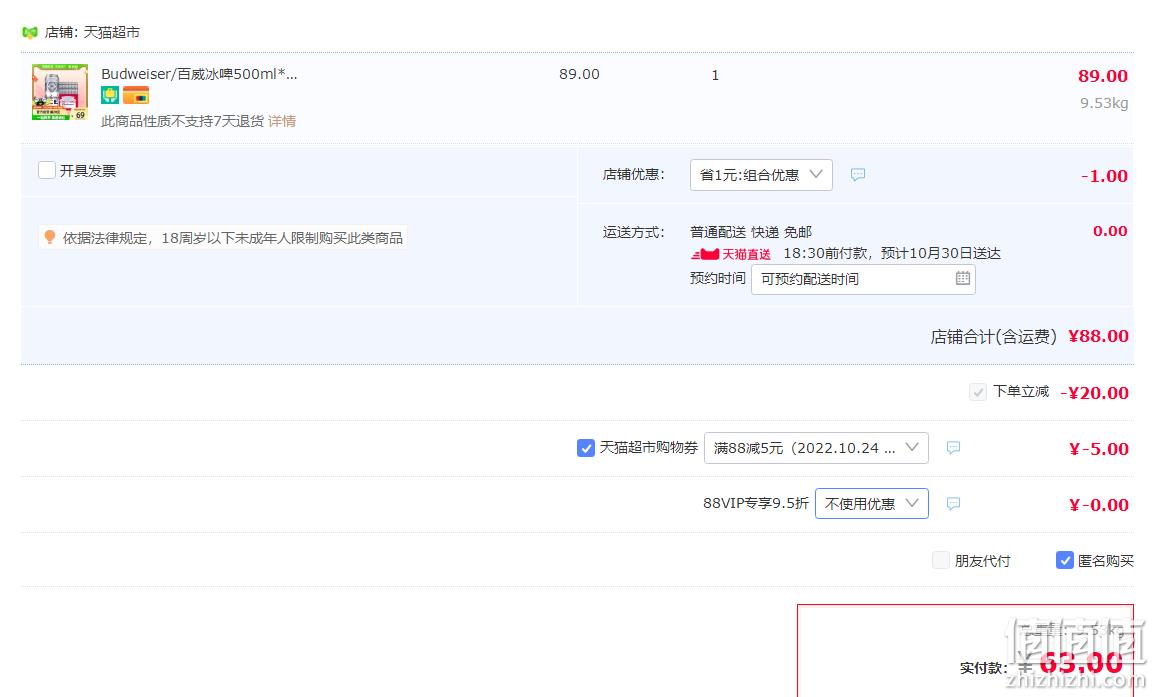This screenshot has width=1155, height=697.
Task: Click the ¥-0.00 88VIP discount amount
Action: [1098, 505]
